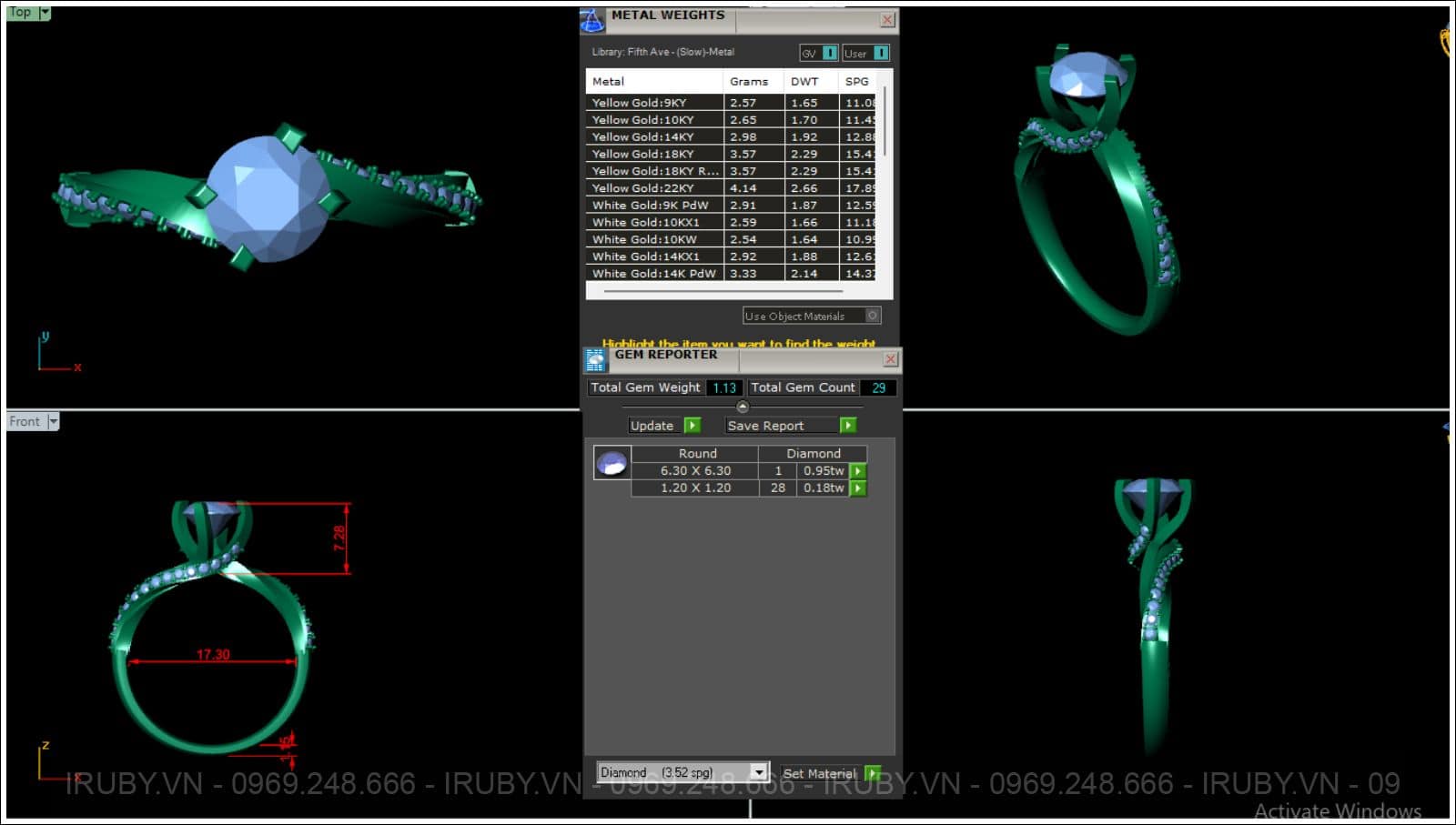This screenshot has height=825, width=1456.
Task: Select the Yellow Gold:22KY row
Action: (x=732, y=188)
